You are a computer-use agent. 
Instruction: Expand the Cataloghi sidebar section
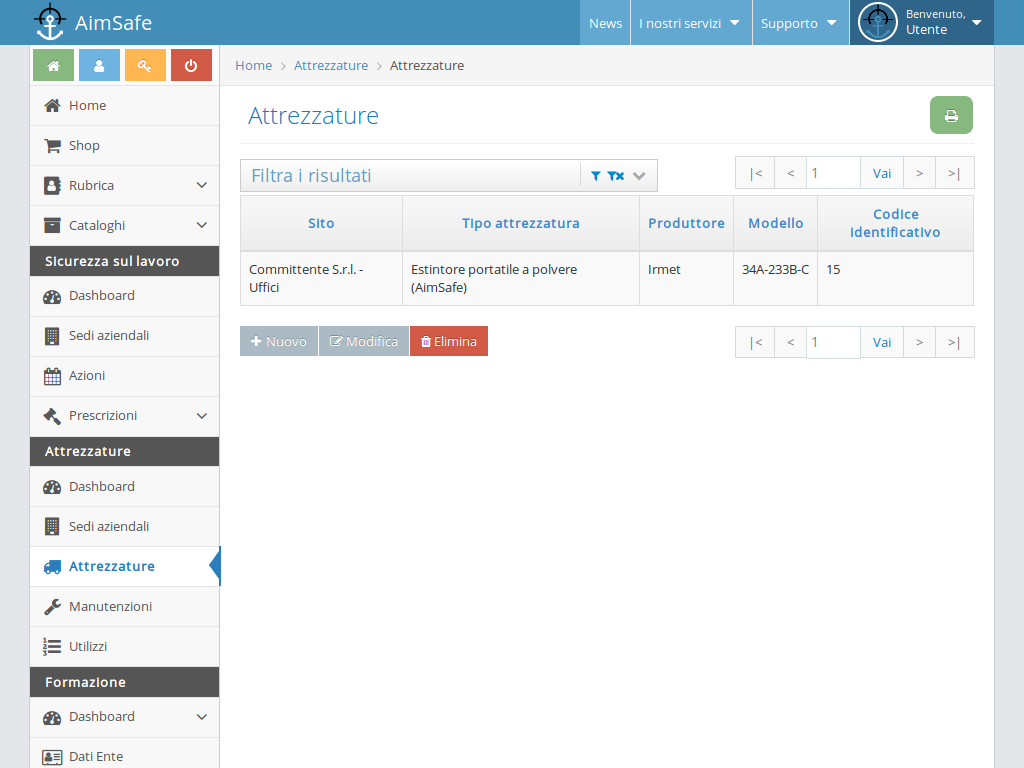(x=124, y=225)
